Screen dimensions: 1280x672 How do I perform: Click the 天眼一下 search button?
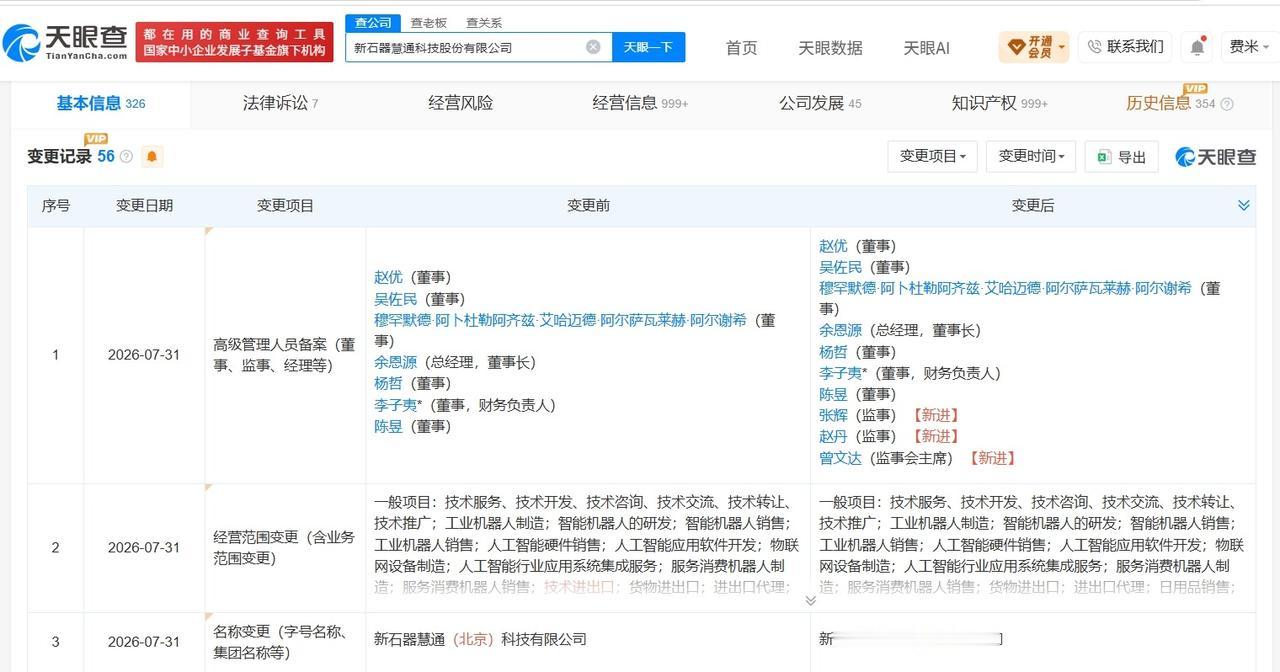coord(648,47)
